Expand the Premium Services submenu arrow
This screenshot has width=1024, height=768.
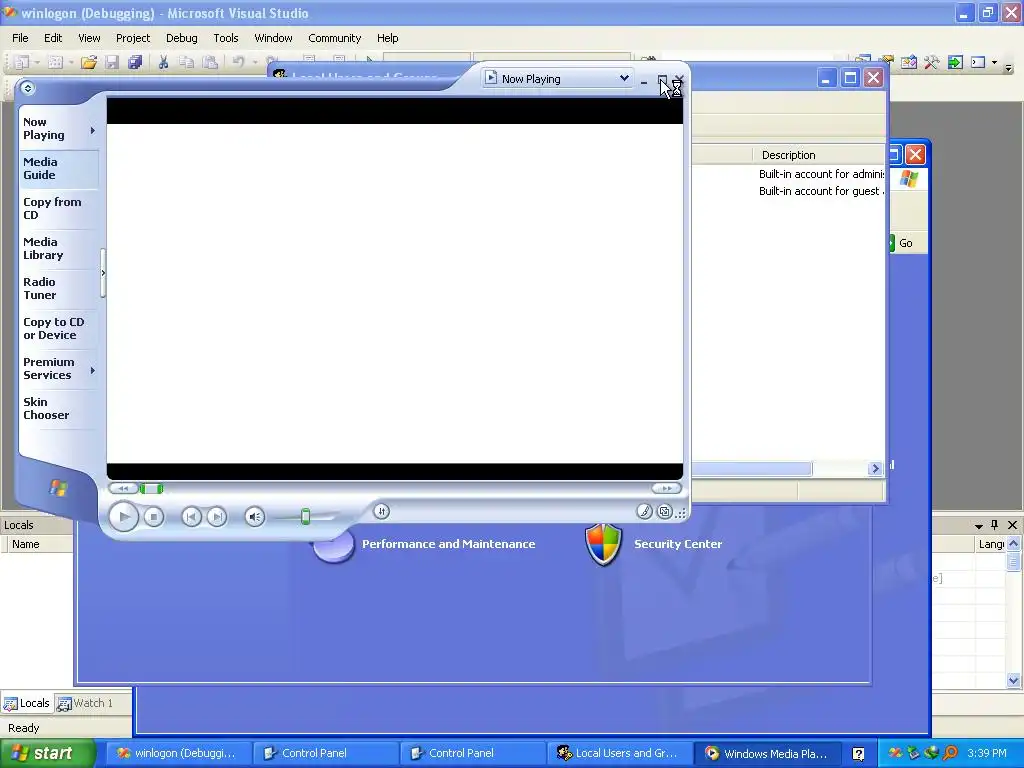(93, 370)
